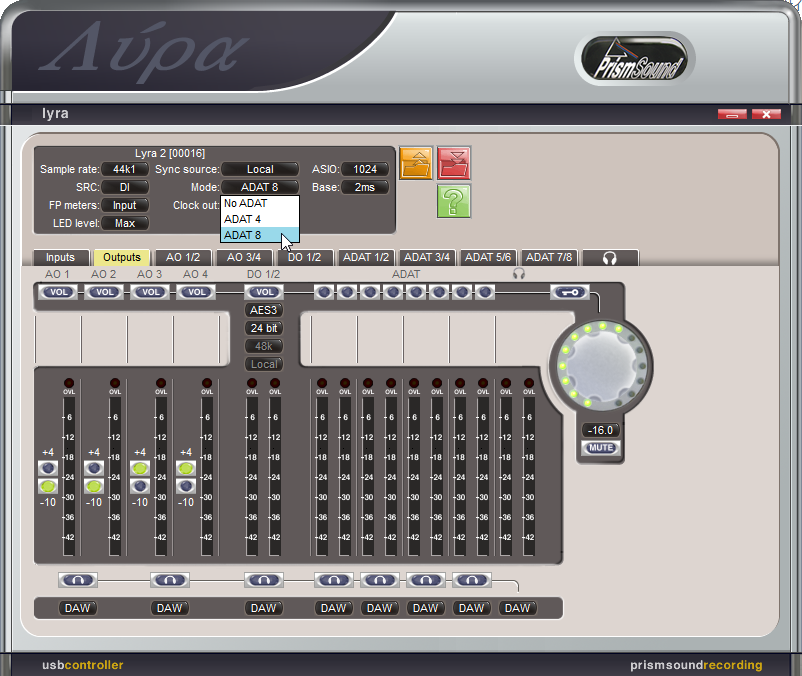Click DAW source button for AO 1/2
The image size is (802, 676).
(78, 608)
